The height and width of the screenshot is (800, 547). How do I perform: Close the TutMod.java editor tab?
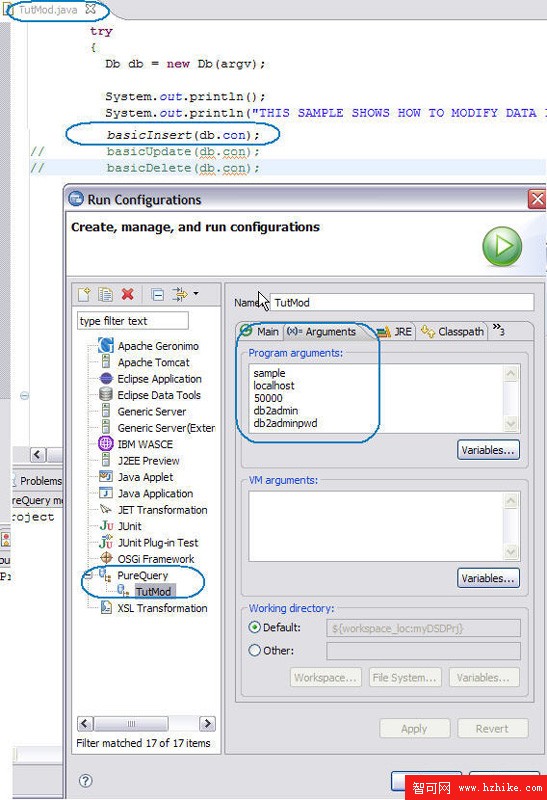[90, 9]
